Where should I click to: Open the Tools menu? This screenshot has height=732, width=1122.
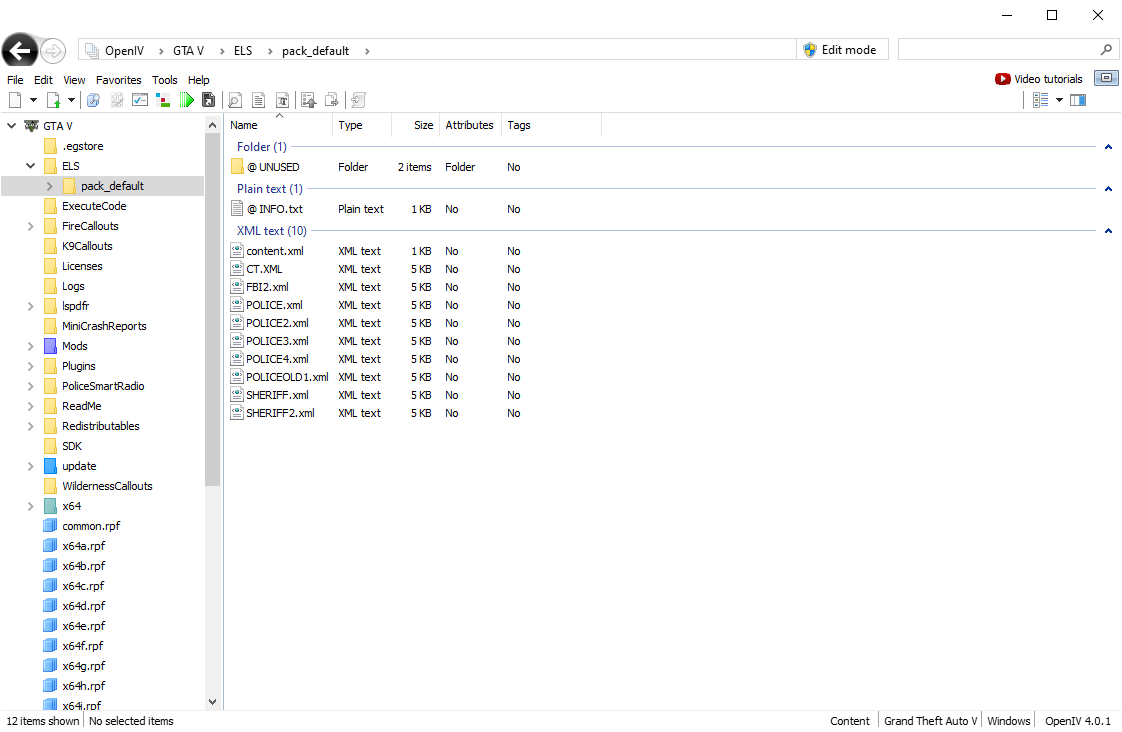tap(165, 80)
